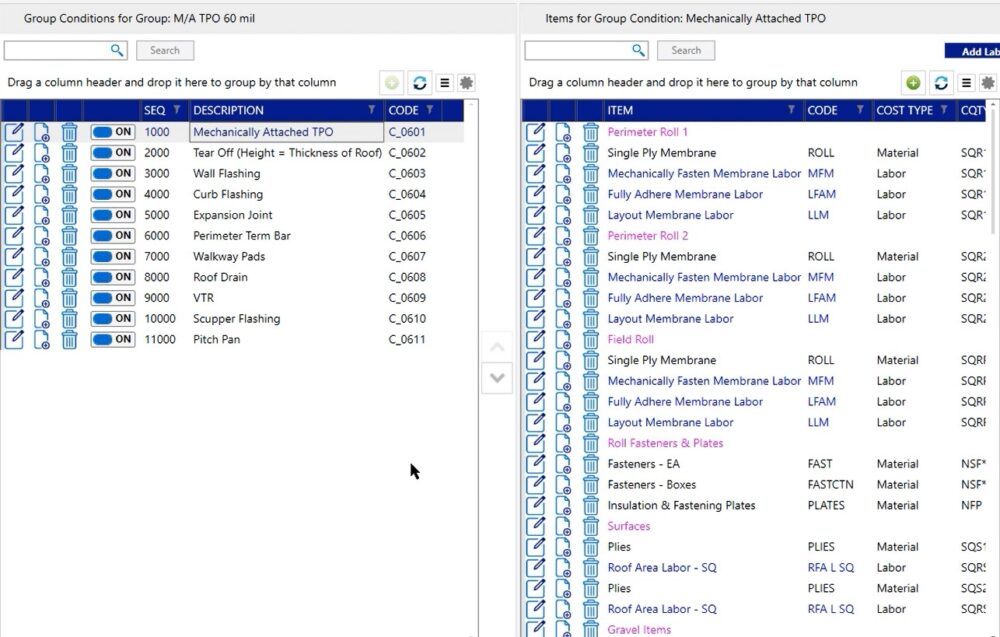Copy the Pitch Pan condition with the duplicate icon

40,339
